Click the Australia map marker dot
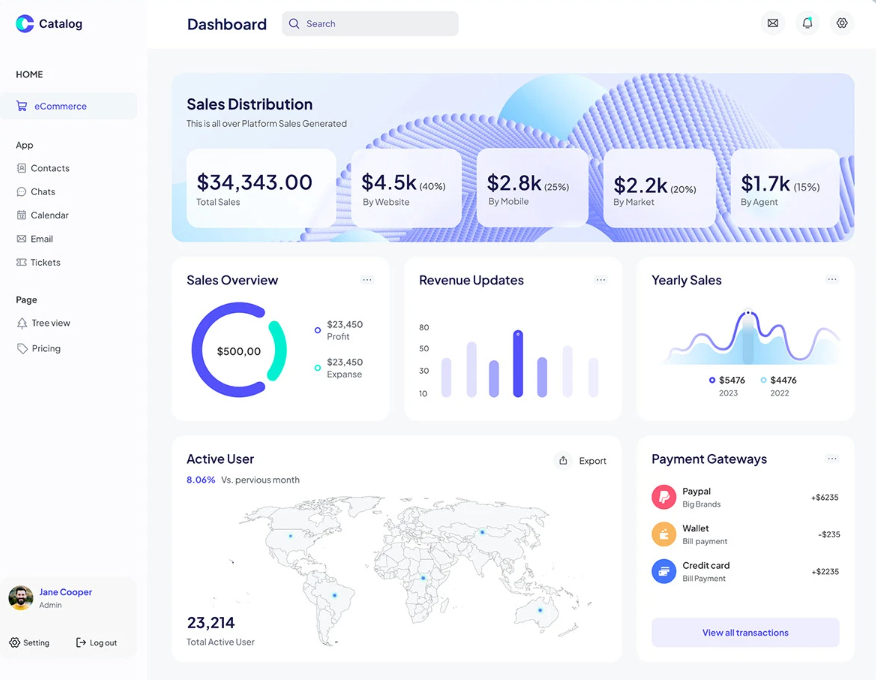Viewport: 876px width, 680px height. [x=540, y=610]
